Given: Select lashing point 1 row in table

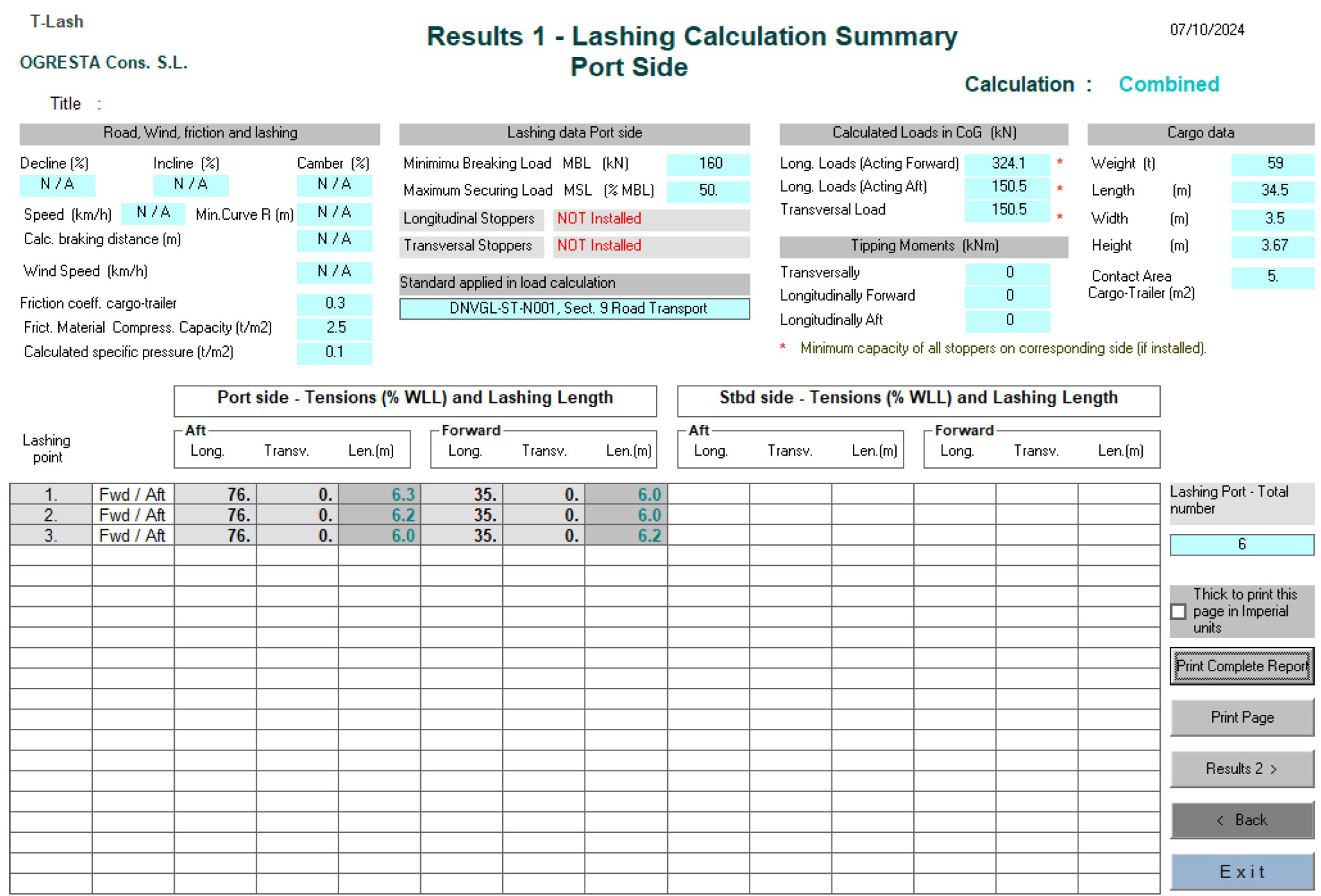Looking at the screenshot, I should point(51,494).
